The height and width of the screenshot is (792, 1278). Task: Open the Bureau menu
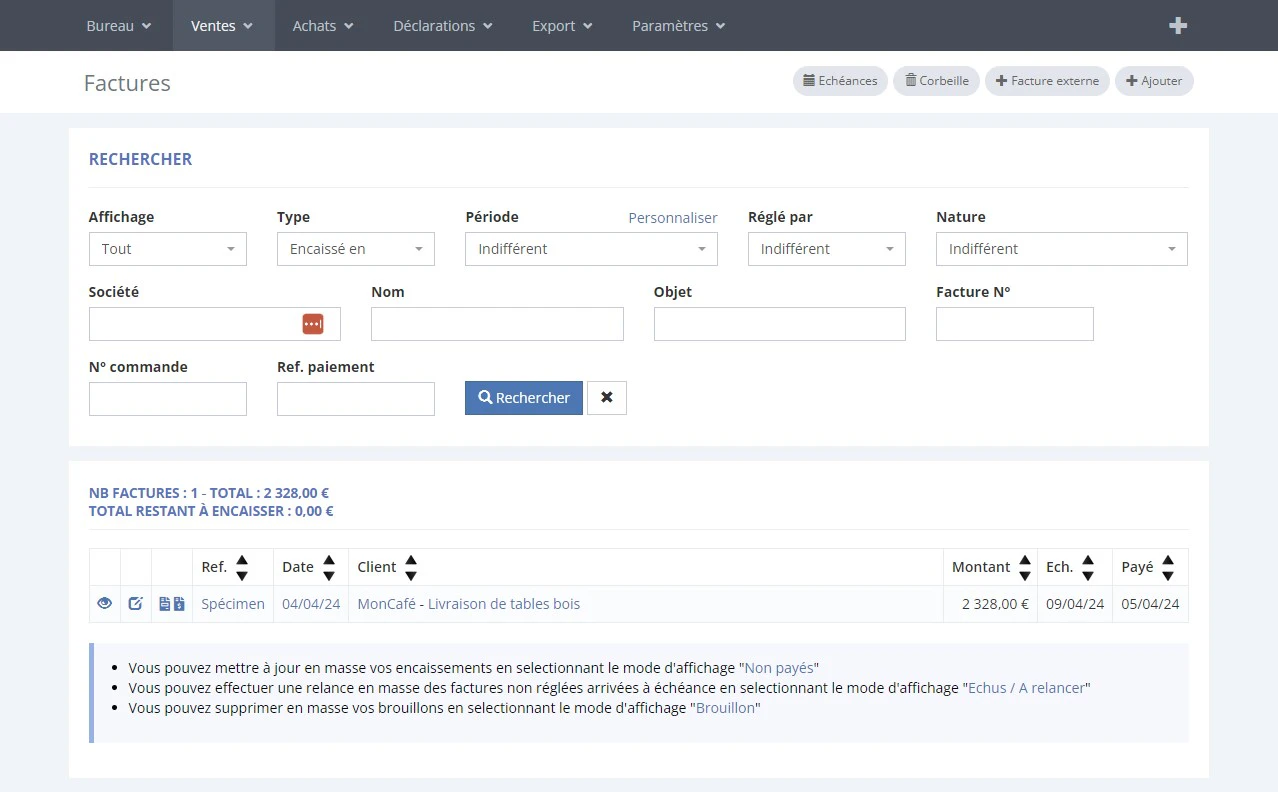(x=119, y=26)
